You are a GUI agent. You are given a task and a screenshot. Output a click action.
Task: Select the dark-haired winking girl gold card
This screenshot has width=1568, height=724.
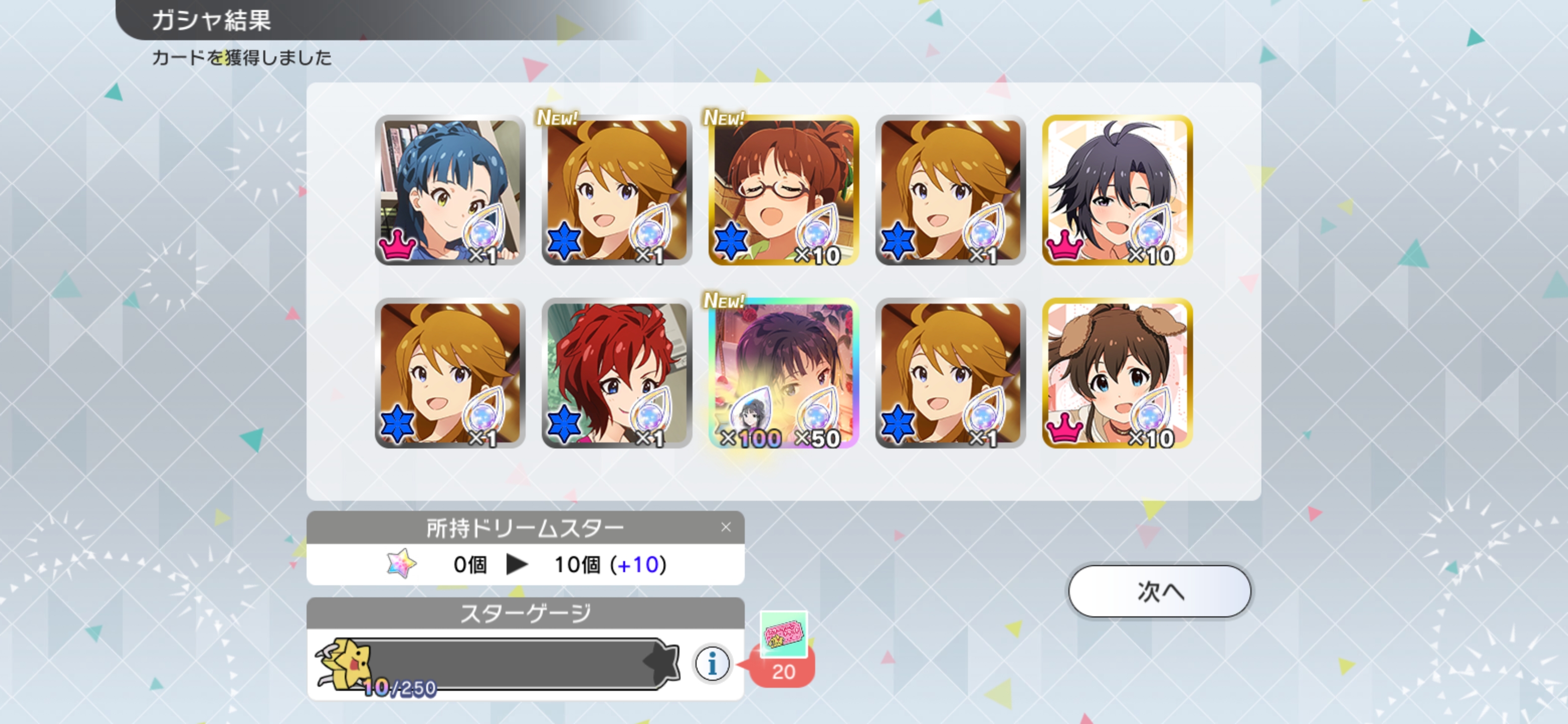[1117, 190]
